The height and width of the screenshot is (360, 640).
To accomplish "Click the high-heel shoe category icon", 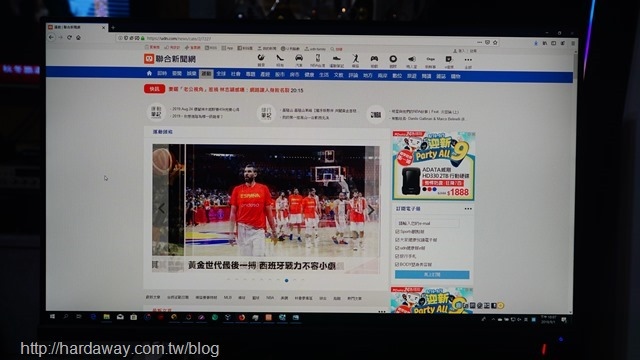I will coord(280,59).
